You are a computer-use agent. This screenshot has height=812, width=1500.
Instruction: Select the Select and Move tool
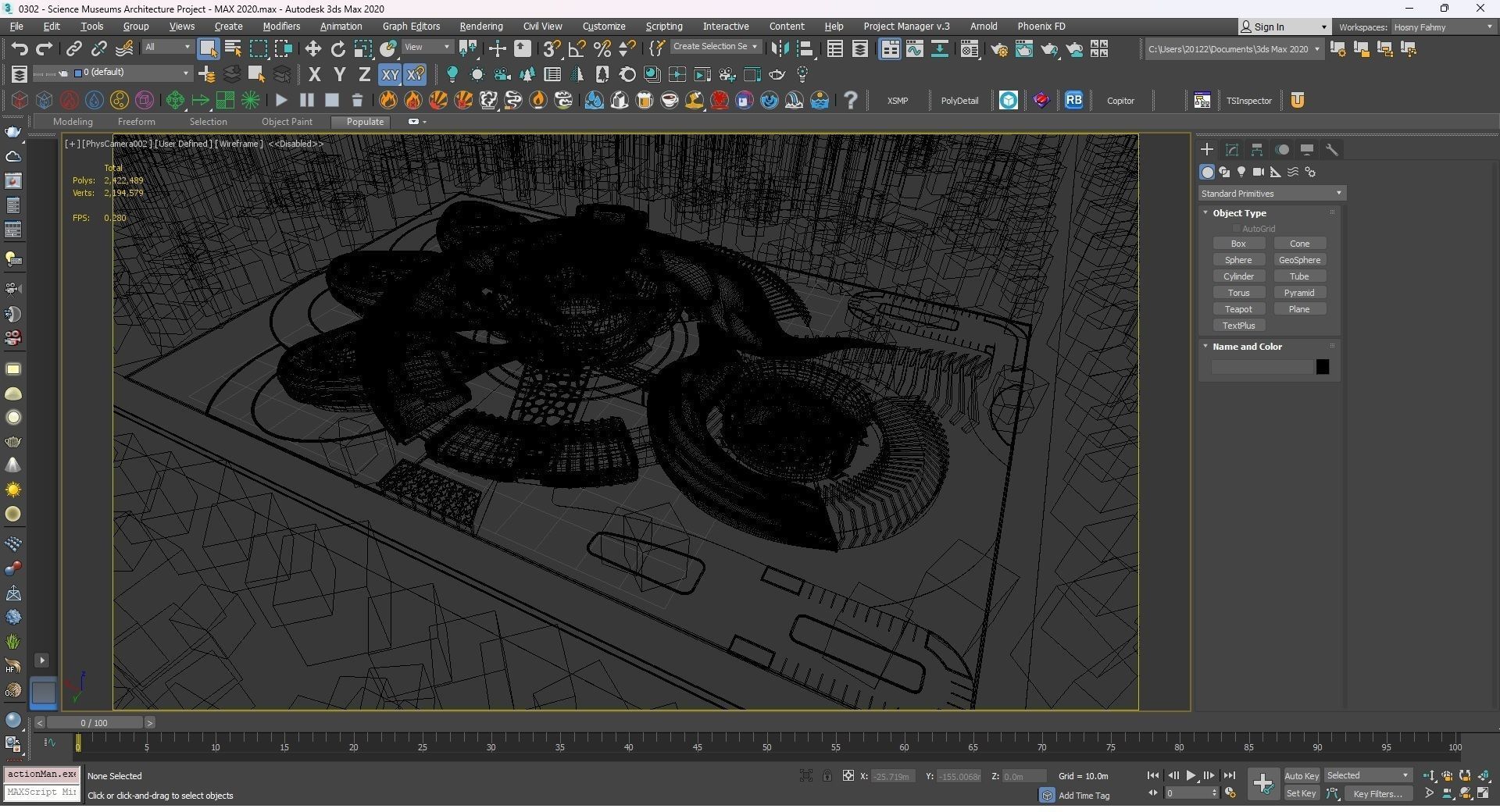pos(313,49)
